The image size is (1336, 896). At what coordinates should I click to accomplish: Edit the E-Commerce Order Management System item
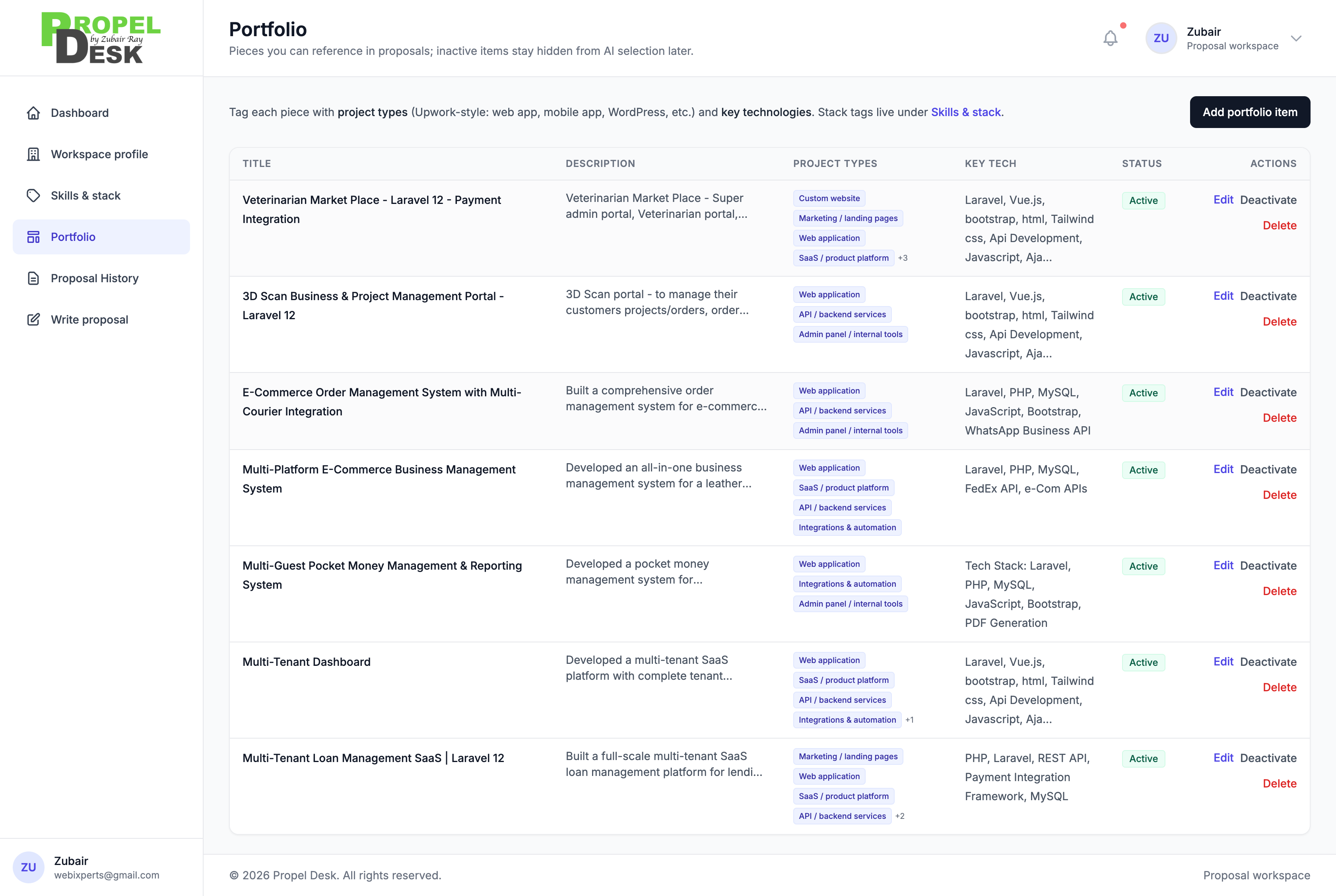pos(1223,392)
